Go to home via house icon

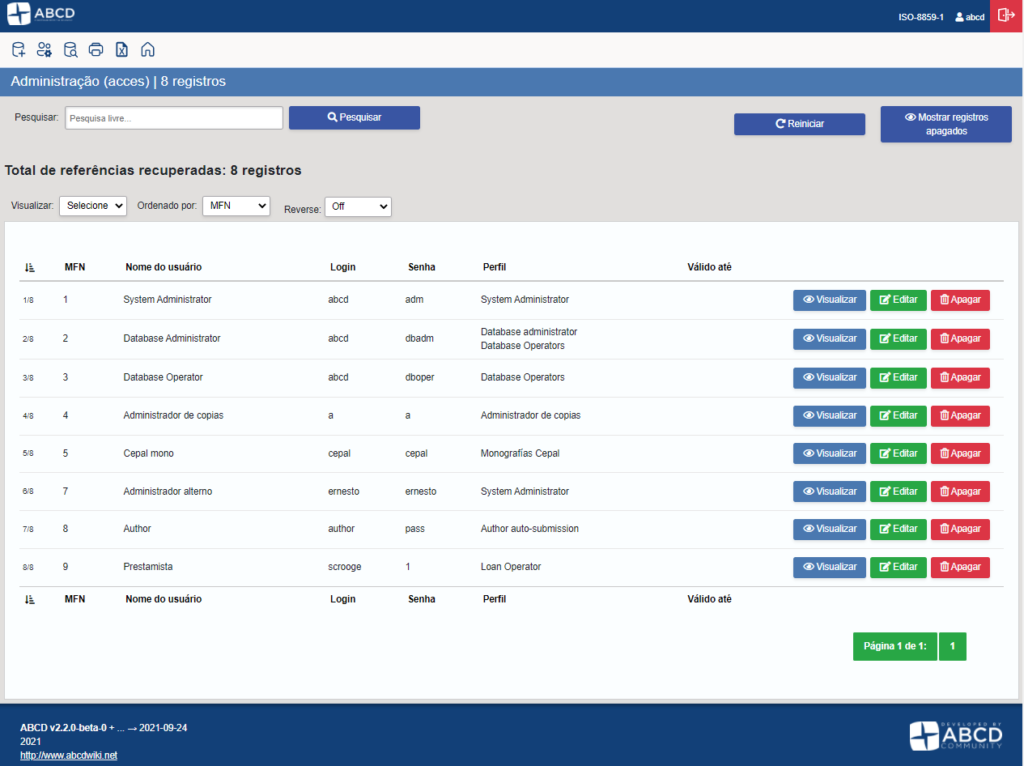point(148,50)
